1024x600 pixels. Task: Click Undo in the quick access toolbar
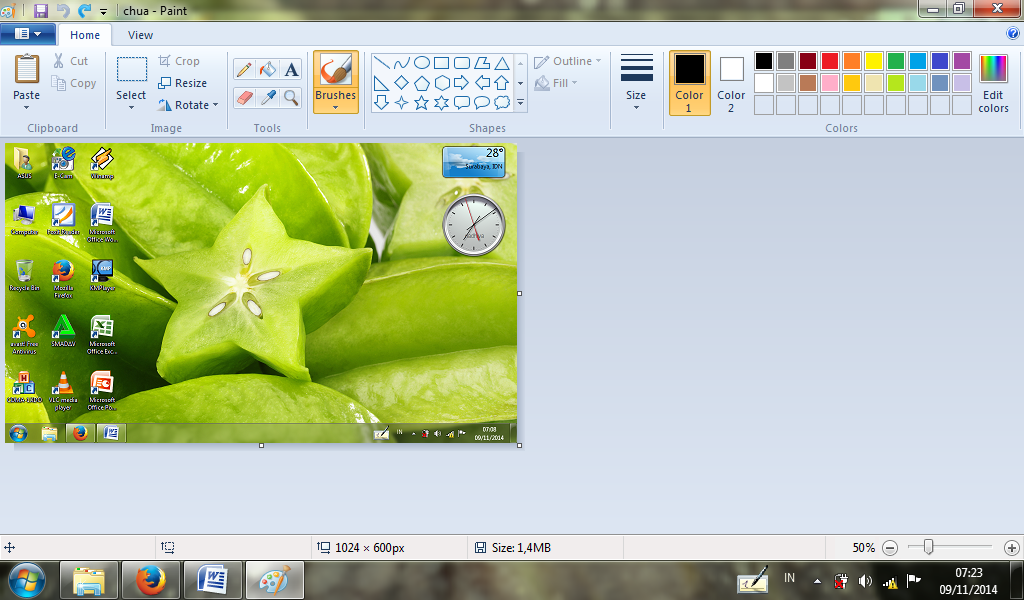point(62,11)
